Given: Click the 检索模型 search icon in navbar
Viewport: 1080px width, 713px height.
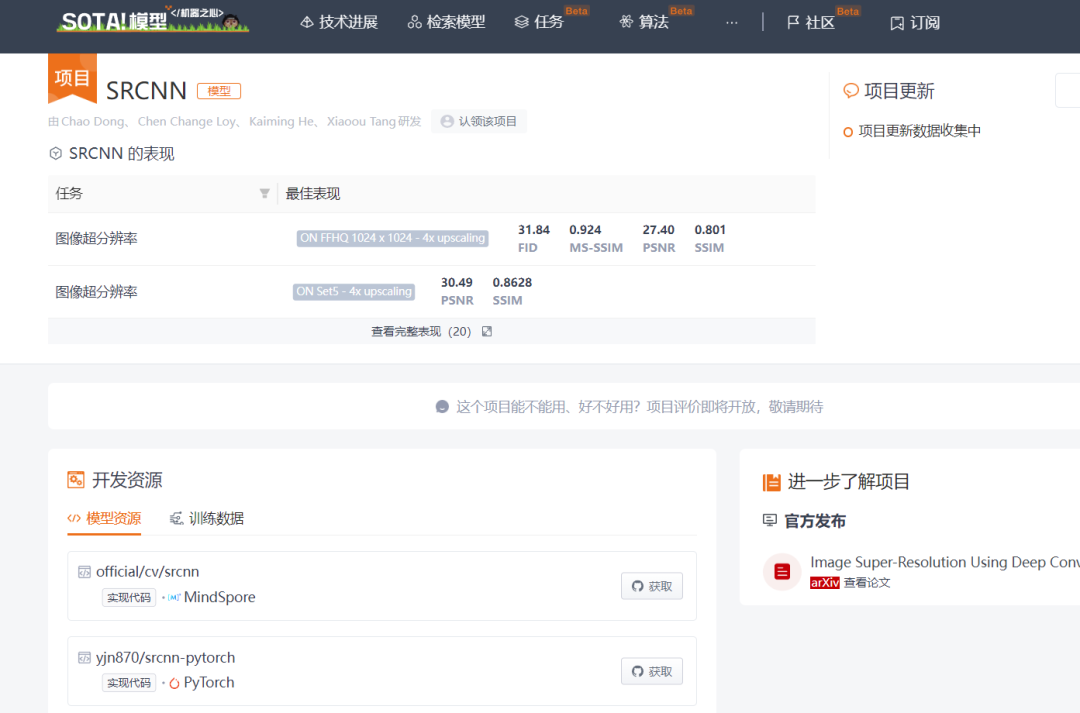Looking at the screenshot, I should coord(413,21).
